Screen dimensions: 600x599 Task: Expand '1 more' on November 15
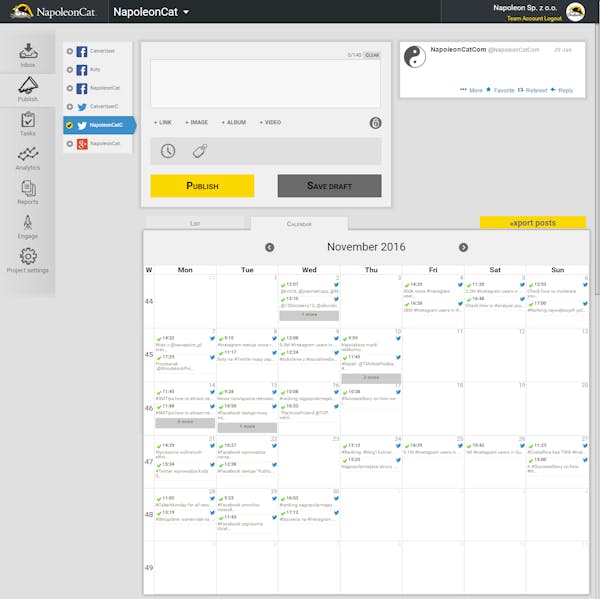coord(247,427)
